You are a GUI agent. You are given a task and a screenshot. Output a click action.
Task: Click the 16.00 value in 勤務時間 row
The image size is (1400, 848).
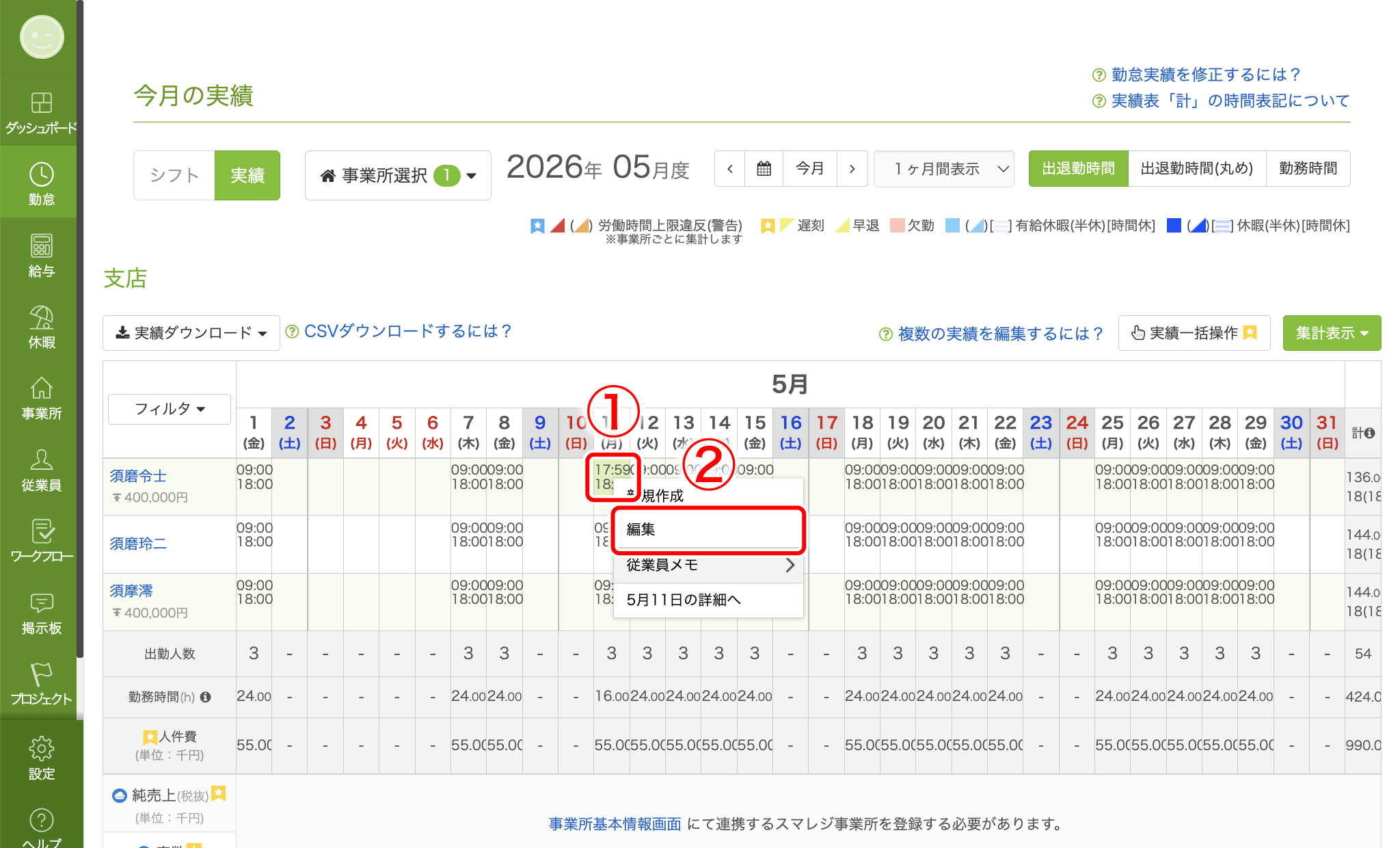612,696
